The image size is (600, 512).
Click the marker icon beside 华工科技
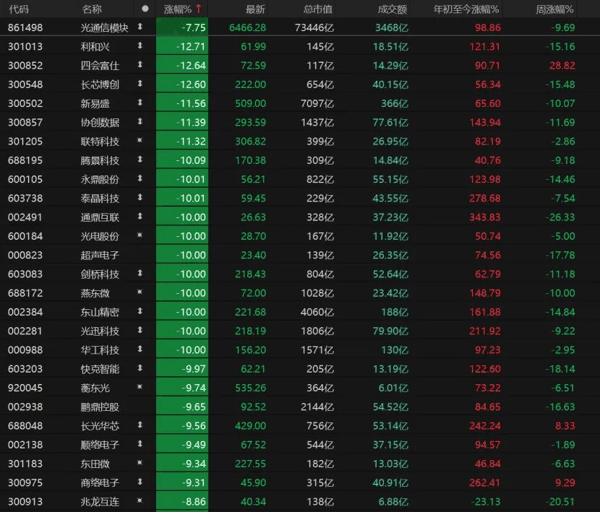pos(140,349)
